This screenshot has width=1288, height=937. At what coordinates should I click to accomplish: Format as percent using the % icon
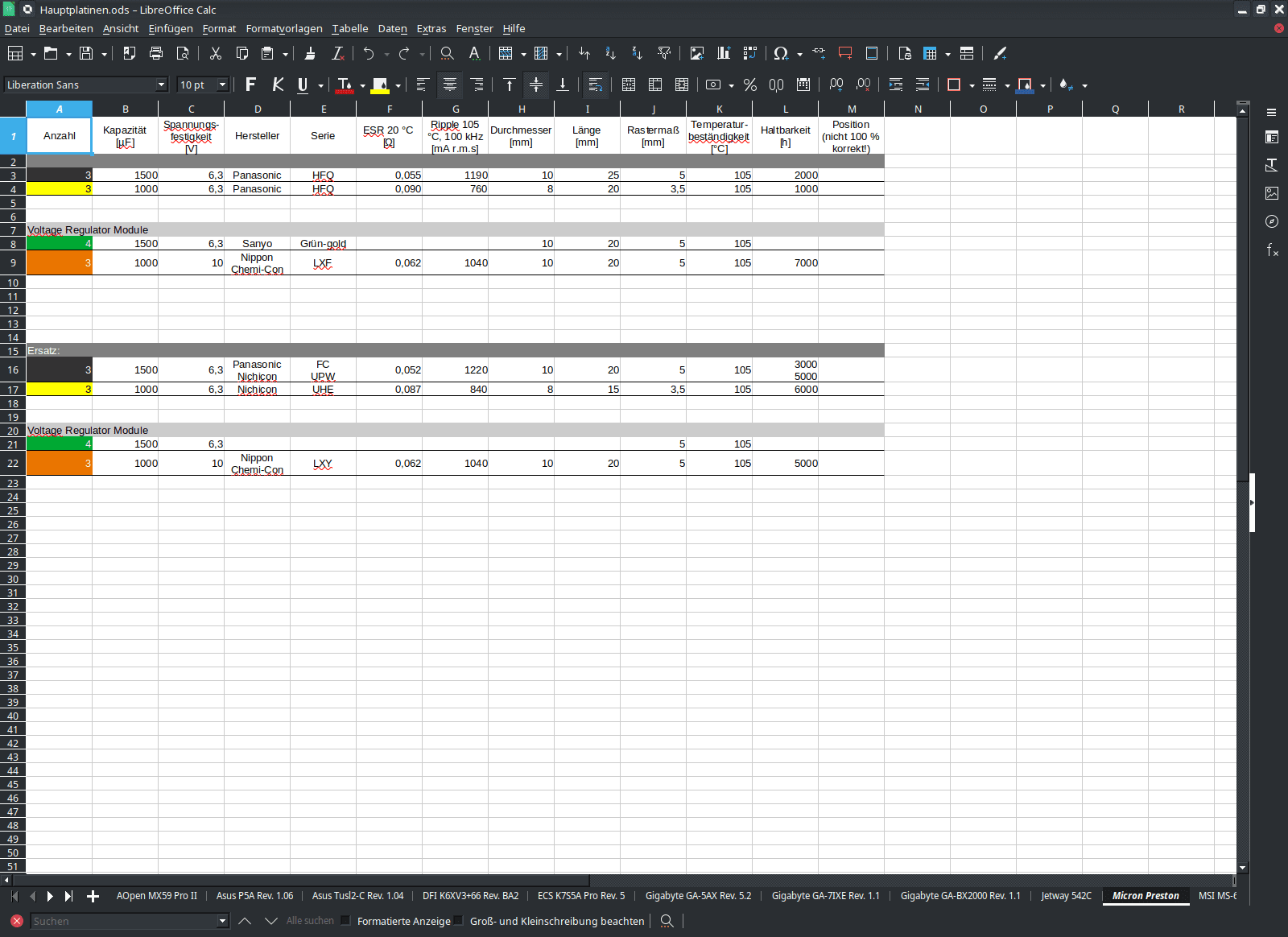click(750, 85)
